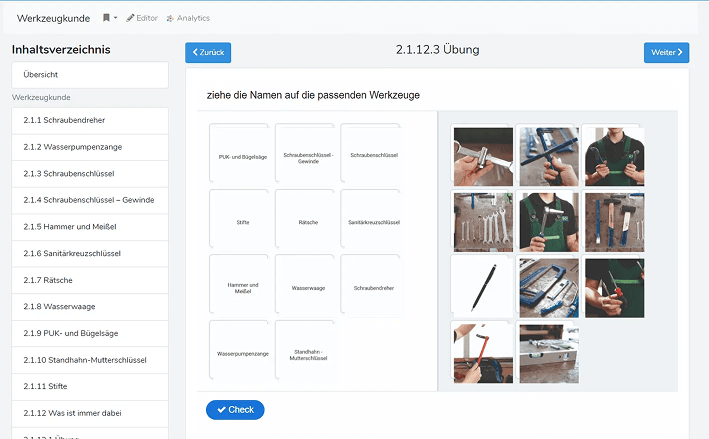Select chapter 2.1.2 Wasserpumpenzange
The width and height of the screenshot is (709, 439).
(90, 147)
